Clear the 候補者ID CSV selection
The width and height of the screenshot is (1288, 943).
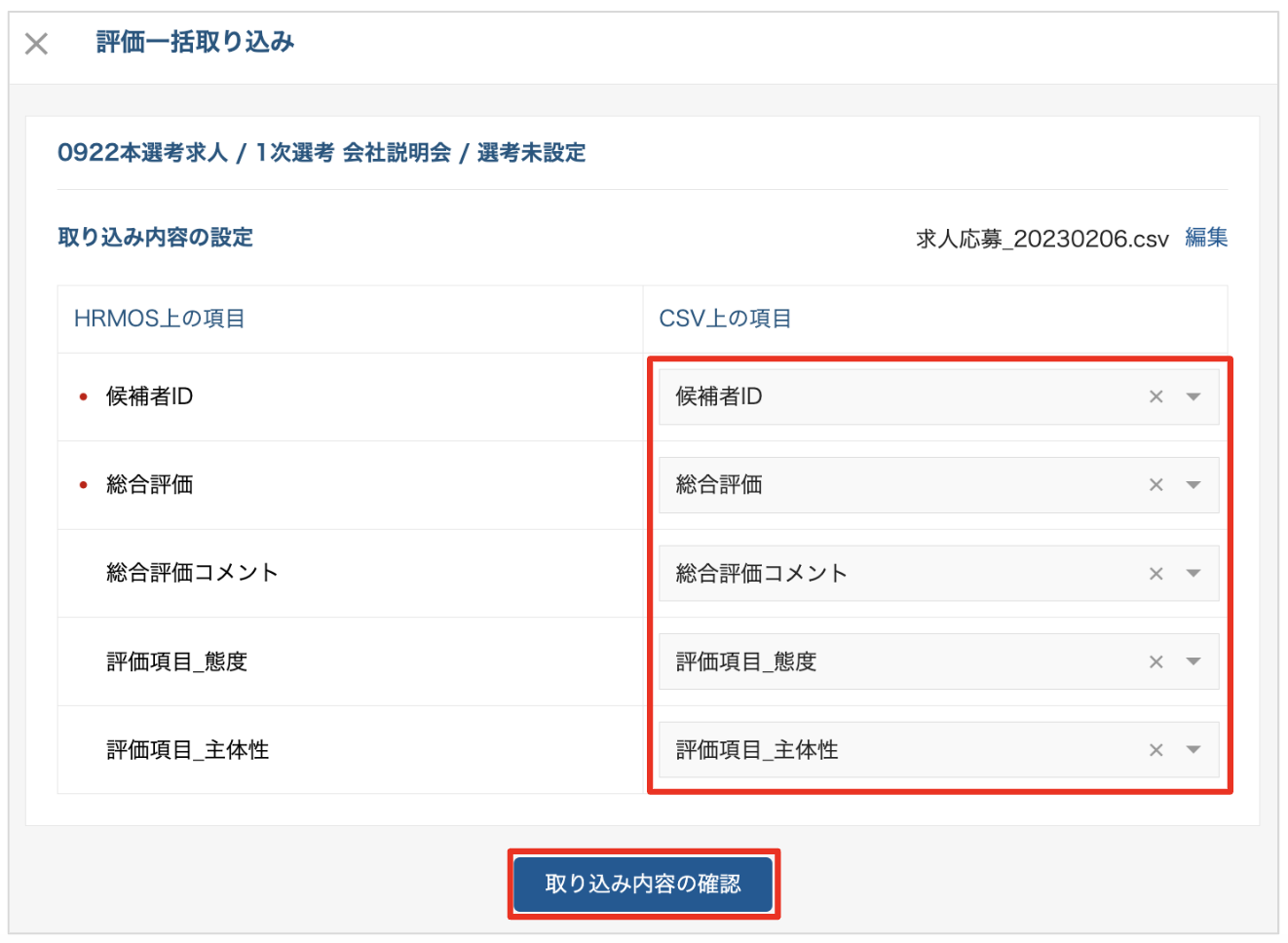[x=1155, y=396]
